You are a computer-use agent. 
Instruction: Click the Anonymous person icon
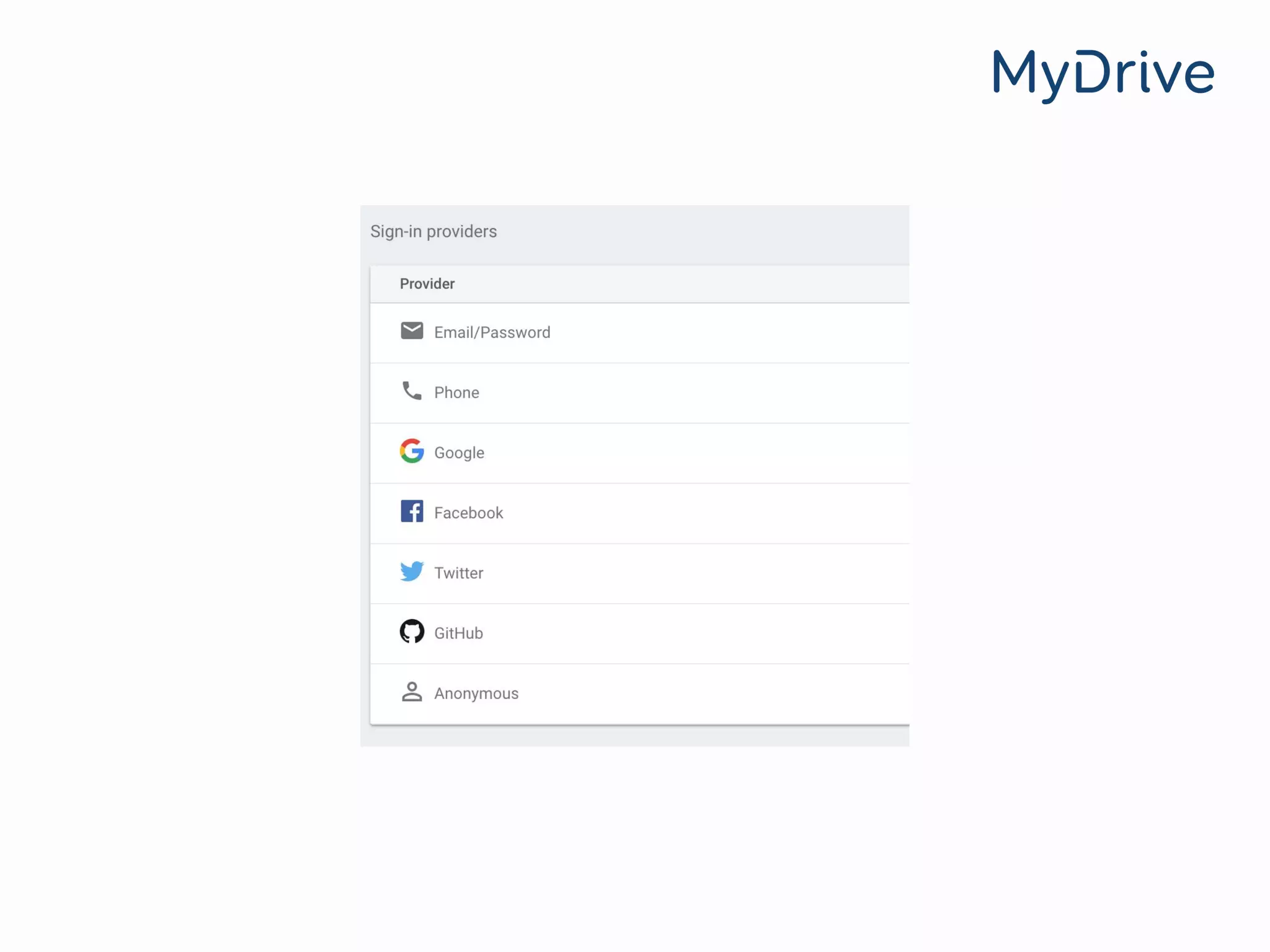(x=412, y=692)
